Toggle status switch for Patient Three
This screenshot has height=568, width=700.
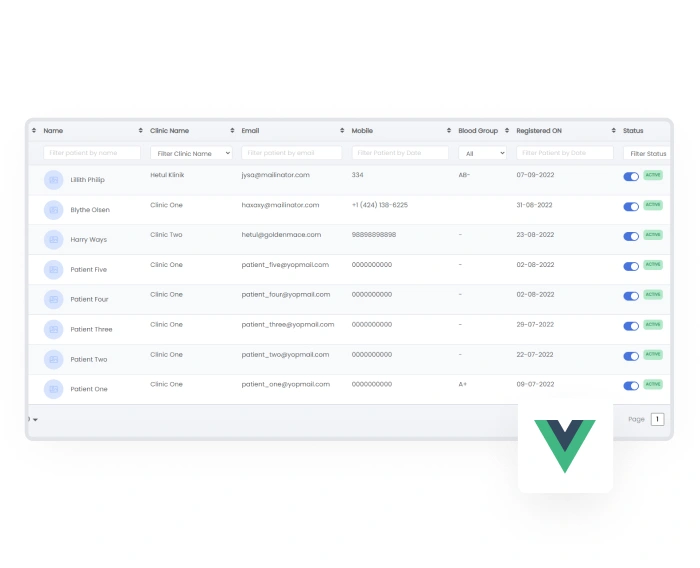(x=631, y=326)
